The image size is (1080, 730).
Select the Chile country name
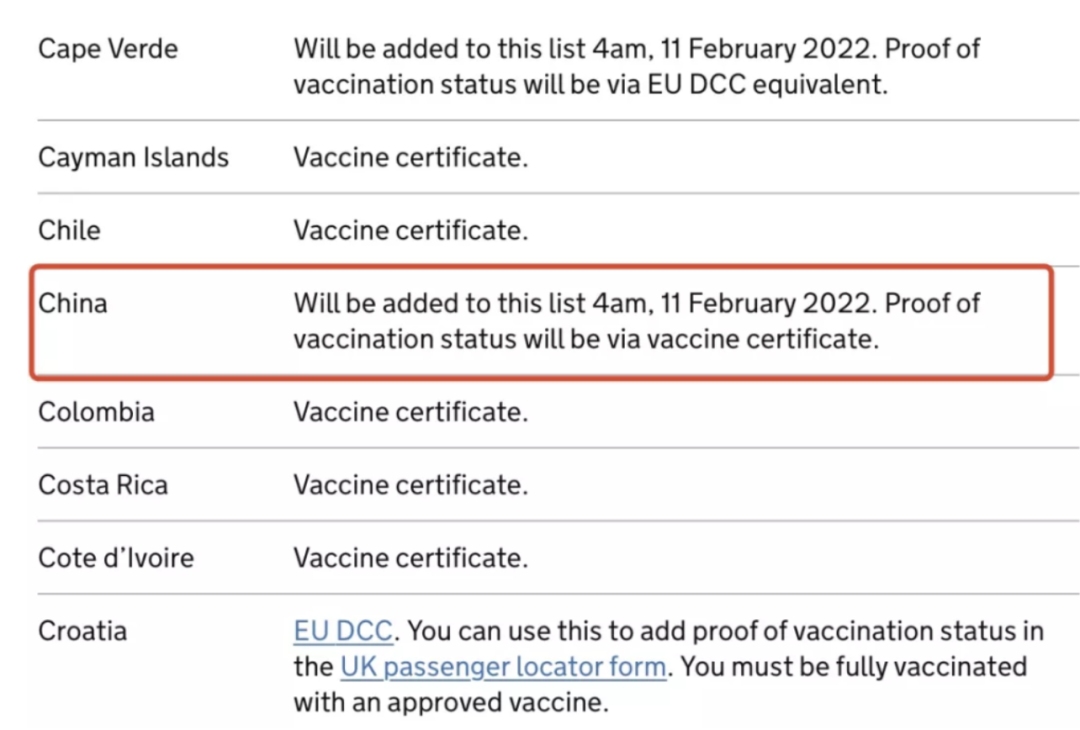click(70, 230)
